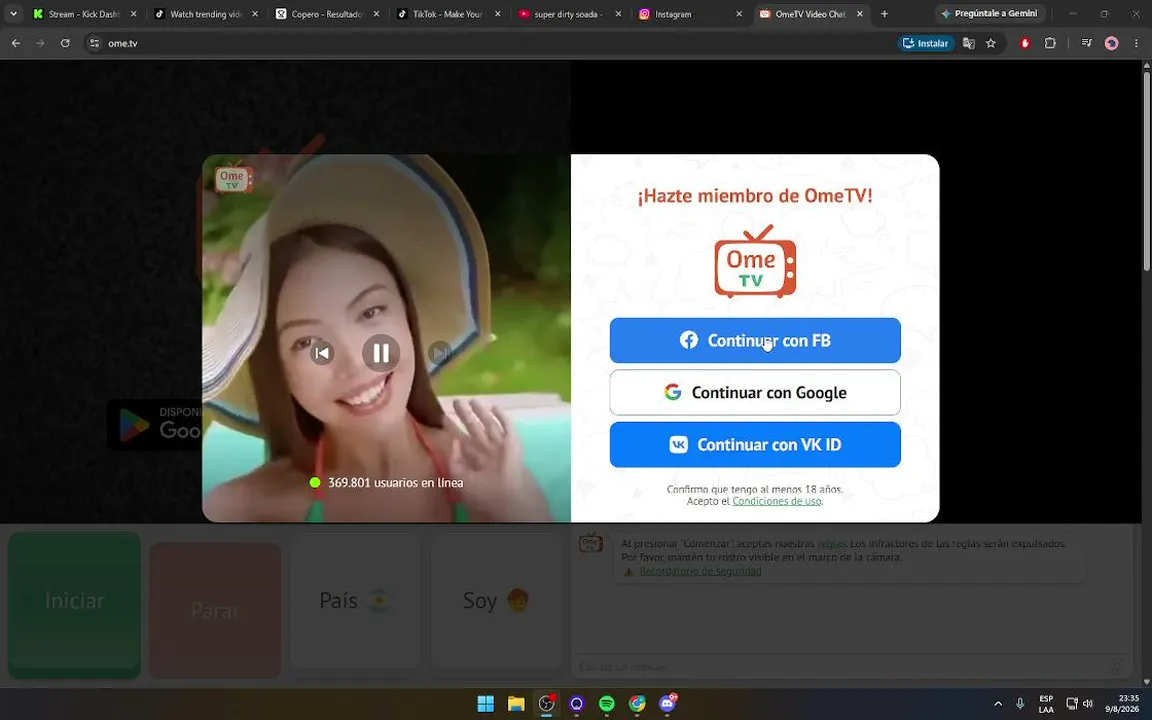Go forward with the forward arrow
Viewport: 1152px width, 720px height.
point(40,43)
